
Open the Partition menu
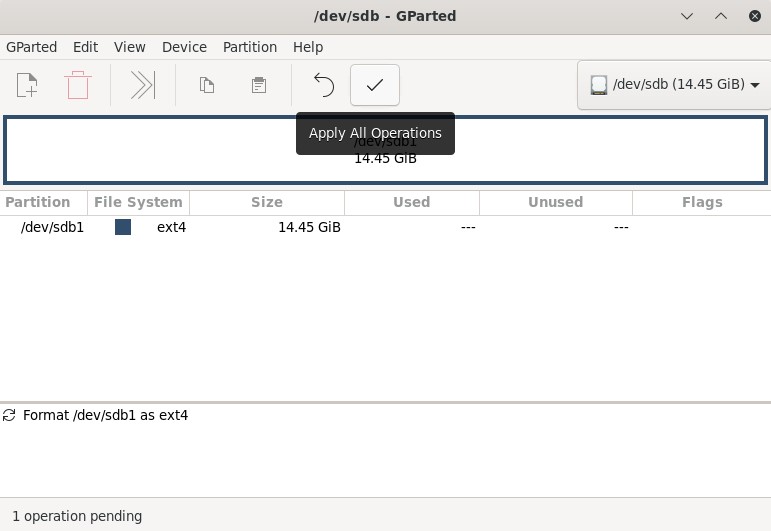tap(250, 47)
